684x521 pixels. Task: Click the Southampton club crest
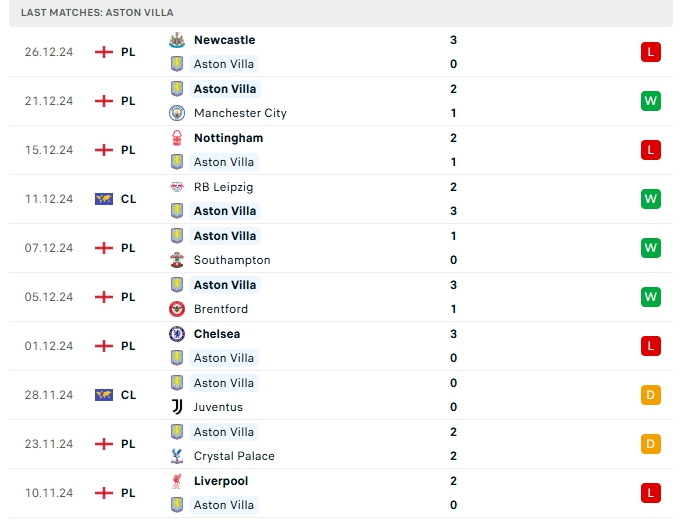(x=177, y=260)
